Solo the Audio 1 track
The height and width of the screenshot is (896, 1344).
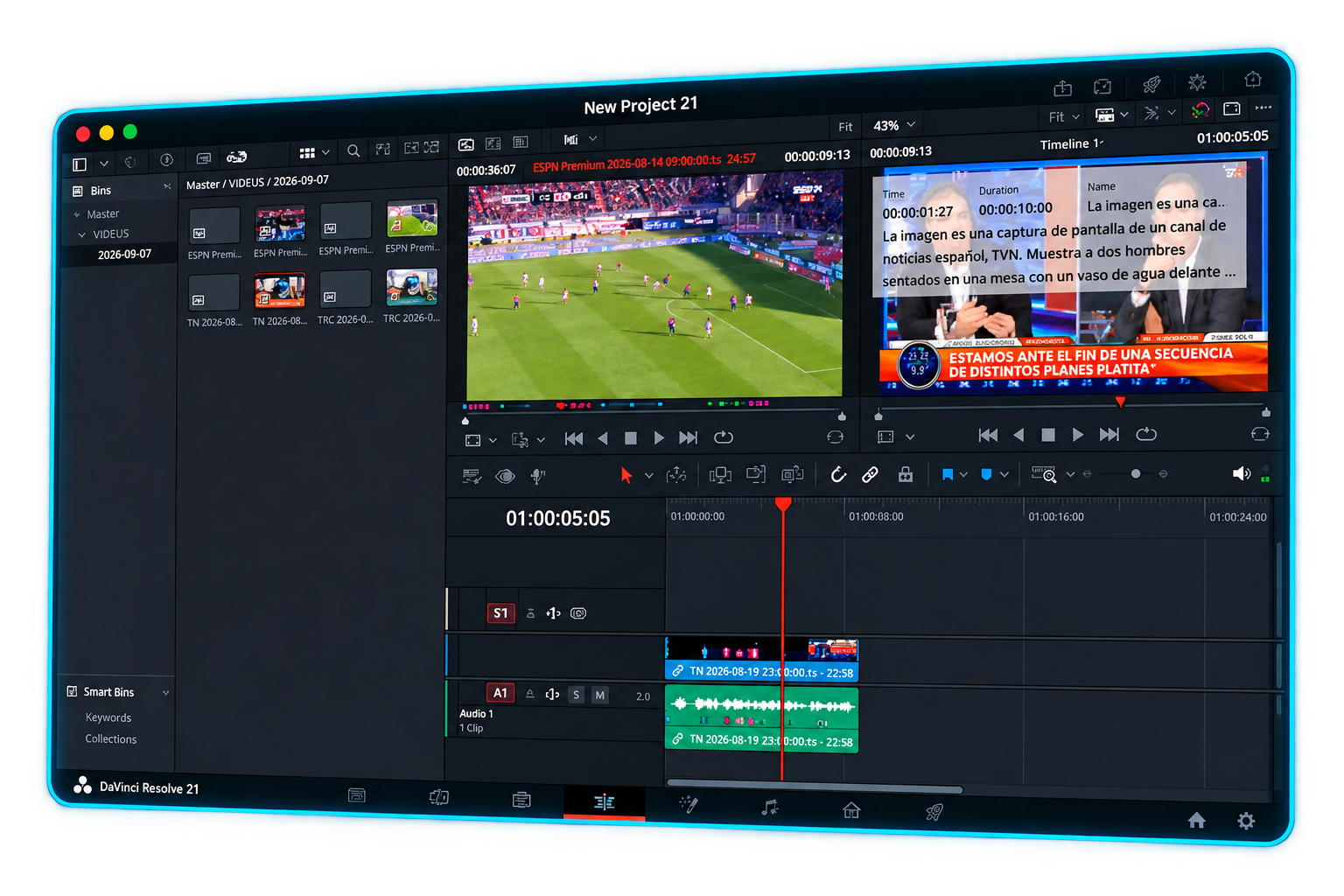tap(576, 695)
